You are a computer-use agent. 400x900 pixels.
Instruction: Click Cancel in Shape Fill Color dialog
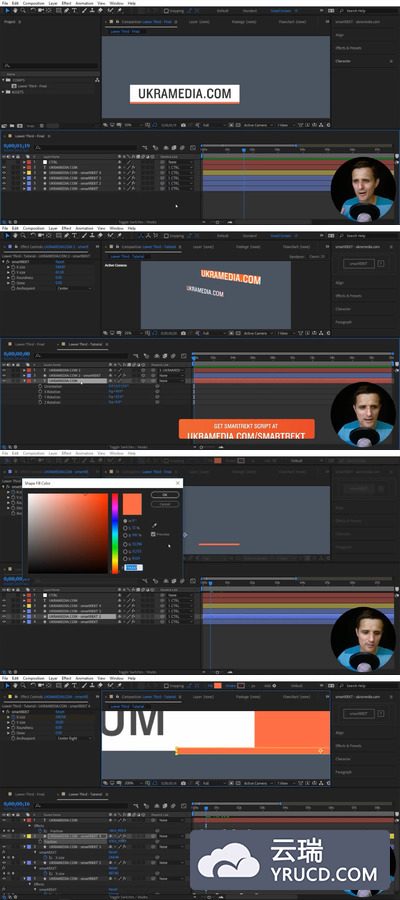point(165,504)
